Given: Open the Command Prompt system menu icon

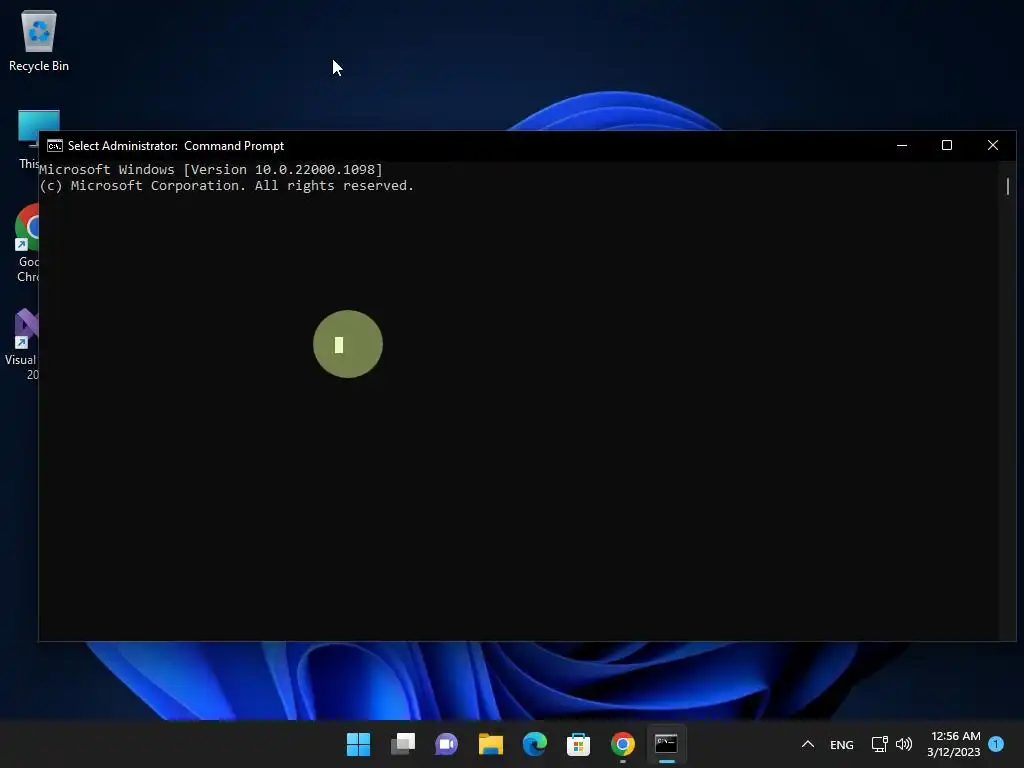Looking at the screenshot, I should tap(55, 146).
